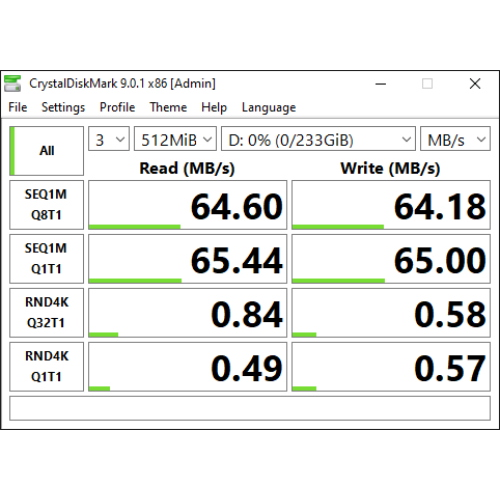The width and height of the screenshot is (500, 500).
Task: Click the 65.00 write result
Action: point(391,259)
